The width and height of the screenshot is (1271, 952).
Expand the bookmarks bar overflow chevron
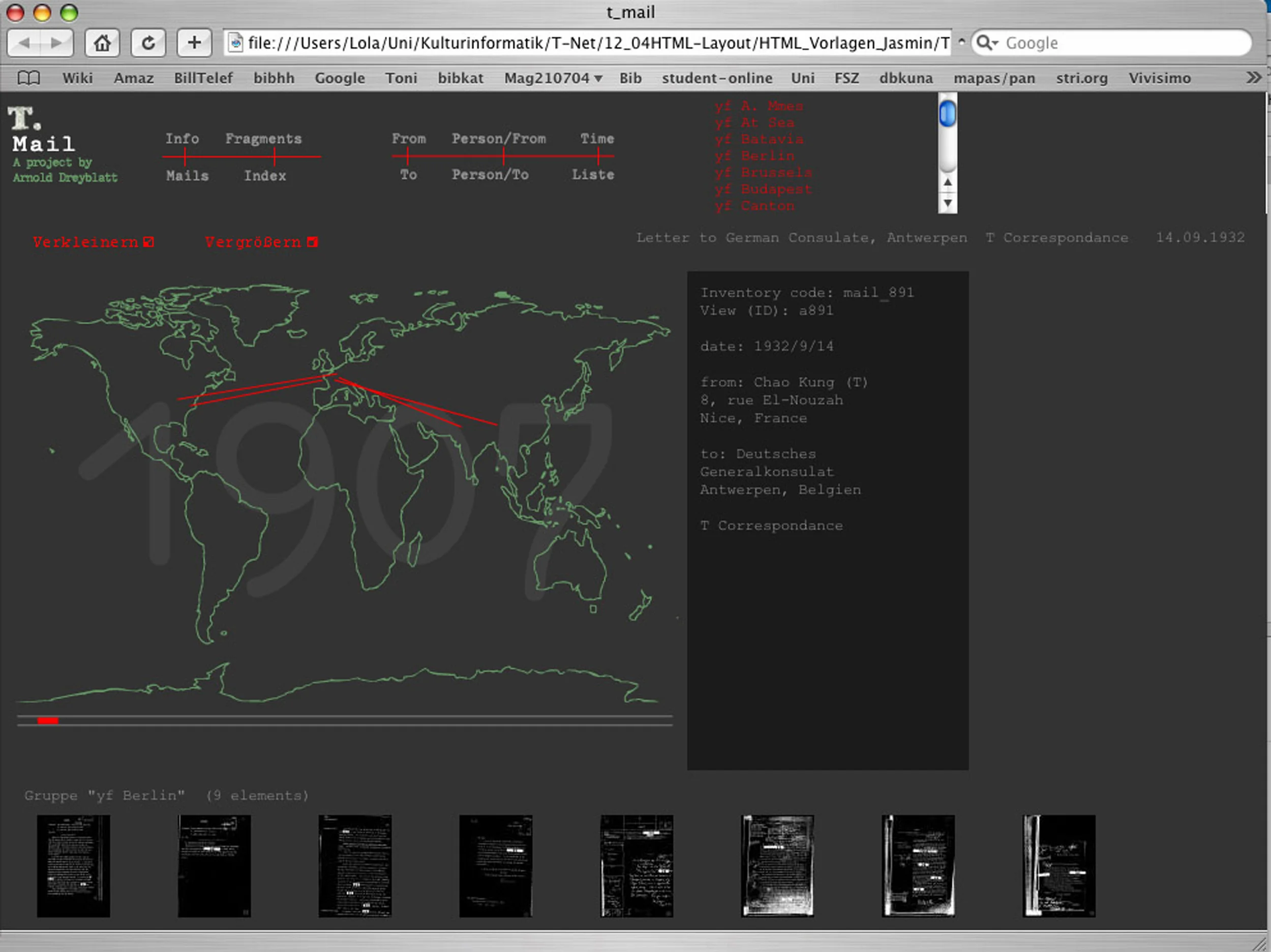pyautogui.click(x=1254, y=78)
